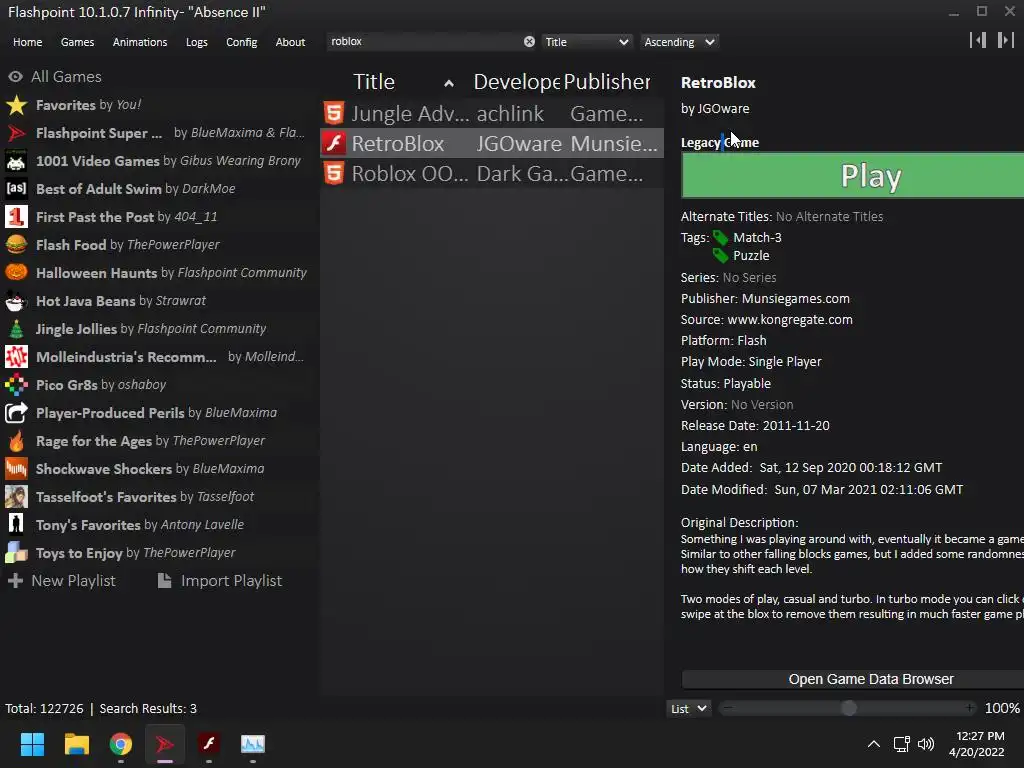Click the 1001 Video Games playlist icon

pos(16,161)
